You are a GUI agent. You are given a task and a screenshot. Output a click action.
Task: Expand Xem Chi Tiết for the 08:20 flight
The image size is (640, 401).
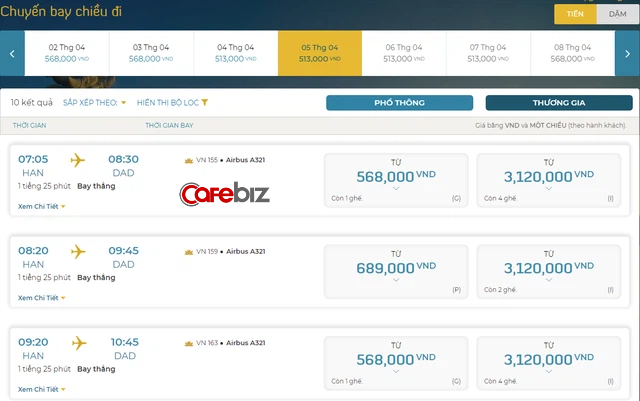coord(41,297)
